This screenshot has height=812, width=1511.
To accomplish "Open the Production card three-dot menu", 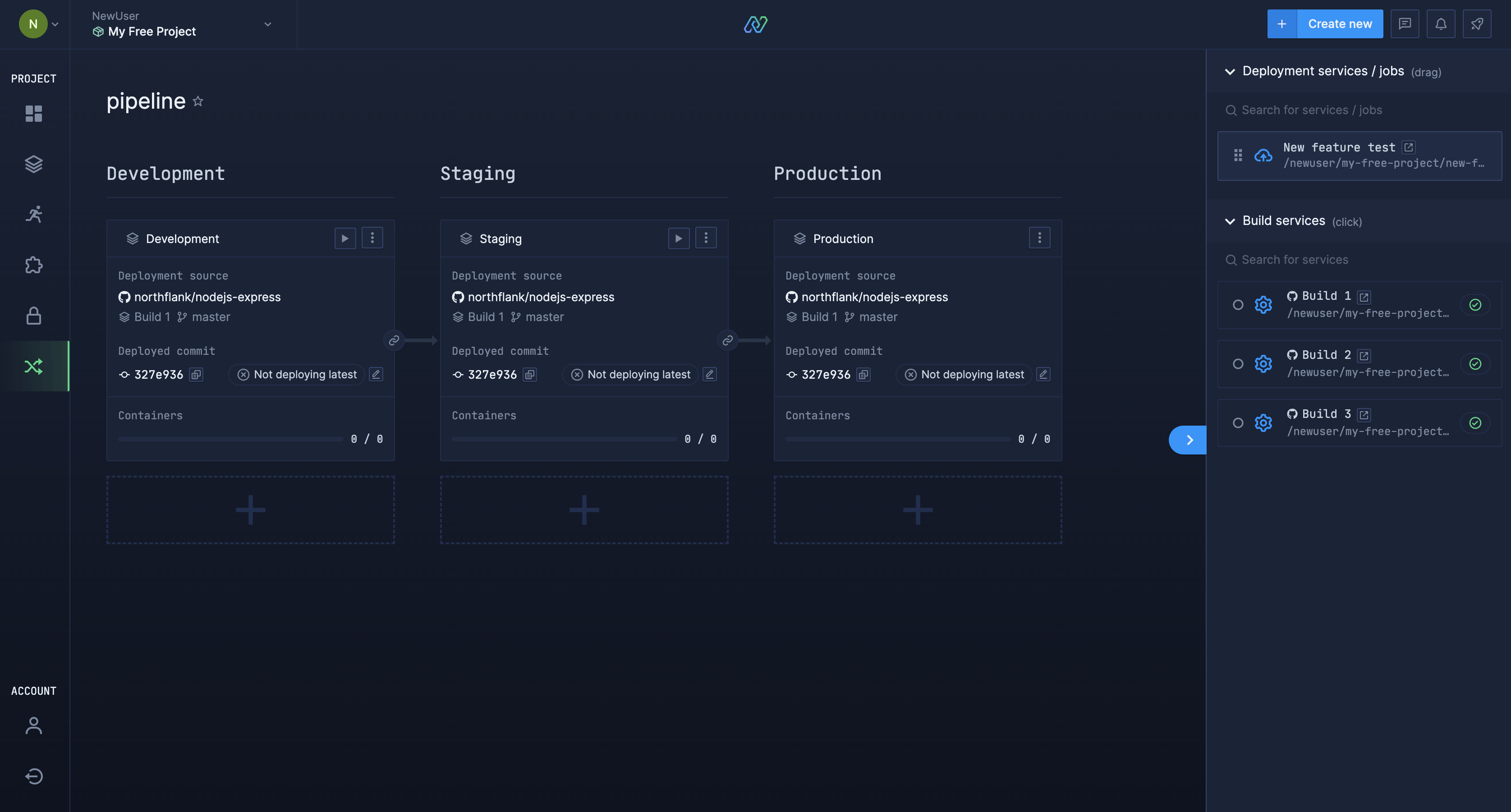I will tap(1040, 238).
